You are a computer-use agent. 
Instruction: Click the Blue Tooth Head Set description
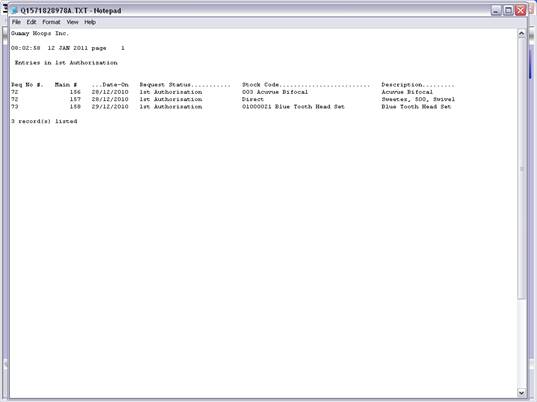click(x=416, y=107)
